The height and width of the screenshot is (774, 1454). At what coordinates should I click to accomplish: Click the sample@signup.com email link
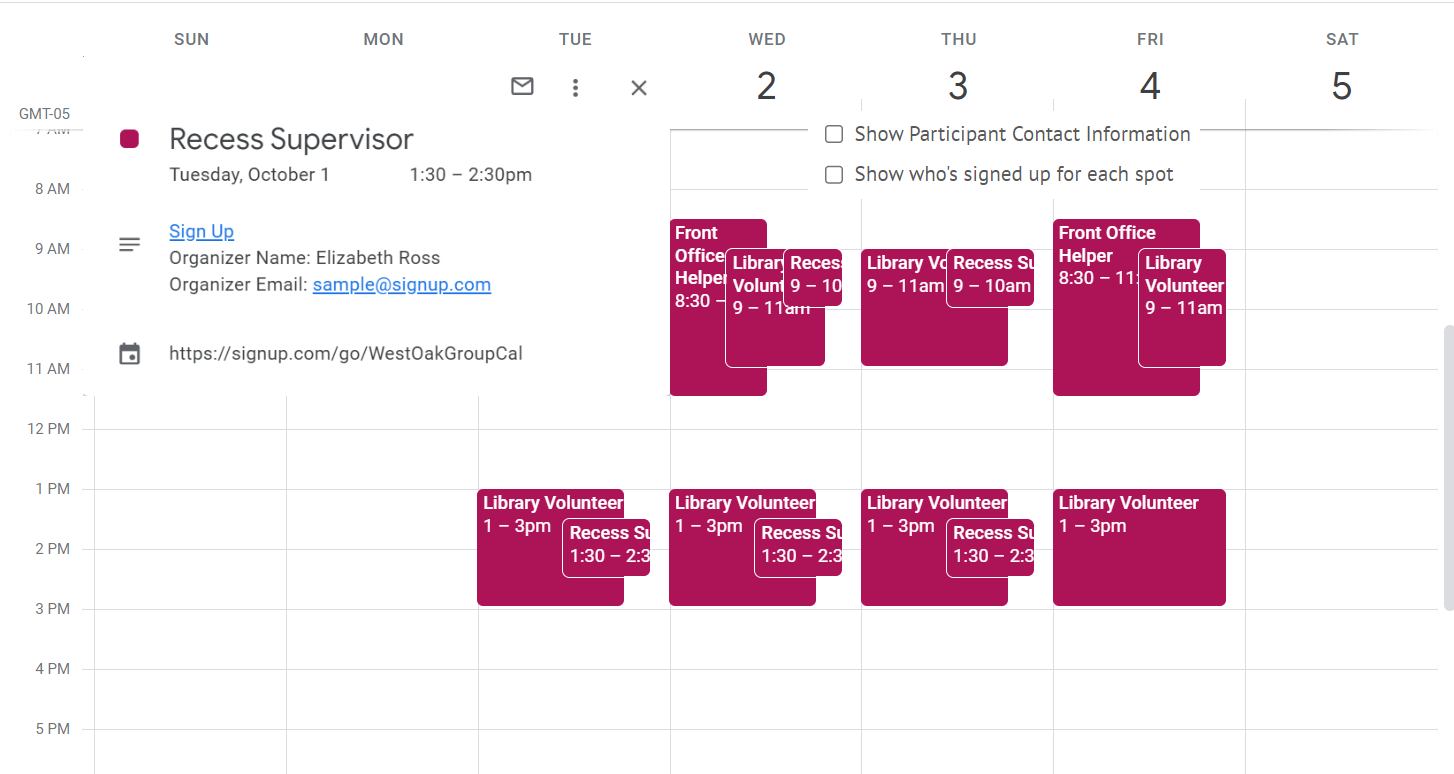[401, 284]
